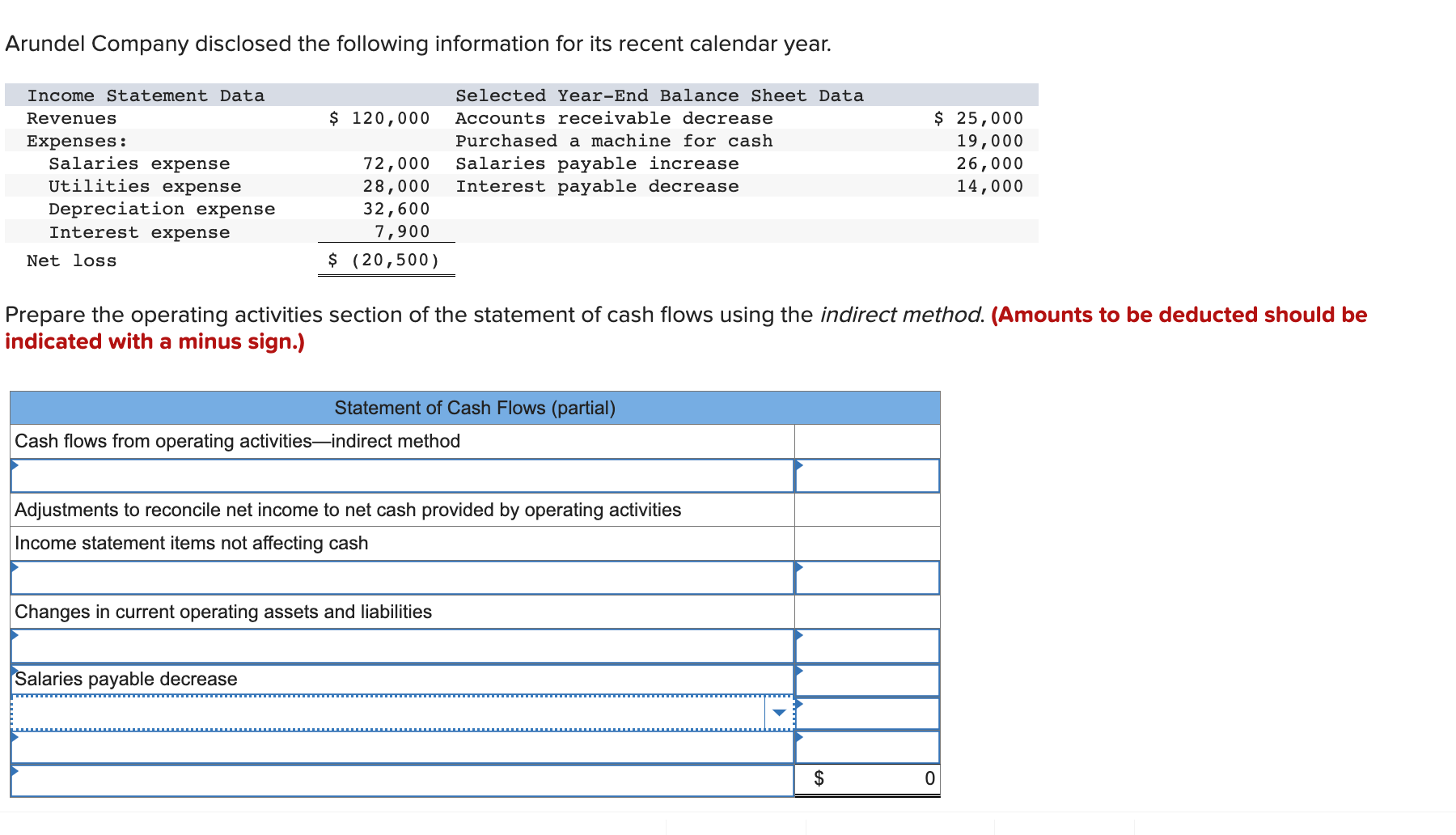Open the label dropdown below Changes in current operating assets
The image size is (1456, 835).
[x=402, y=646]
